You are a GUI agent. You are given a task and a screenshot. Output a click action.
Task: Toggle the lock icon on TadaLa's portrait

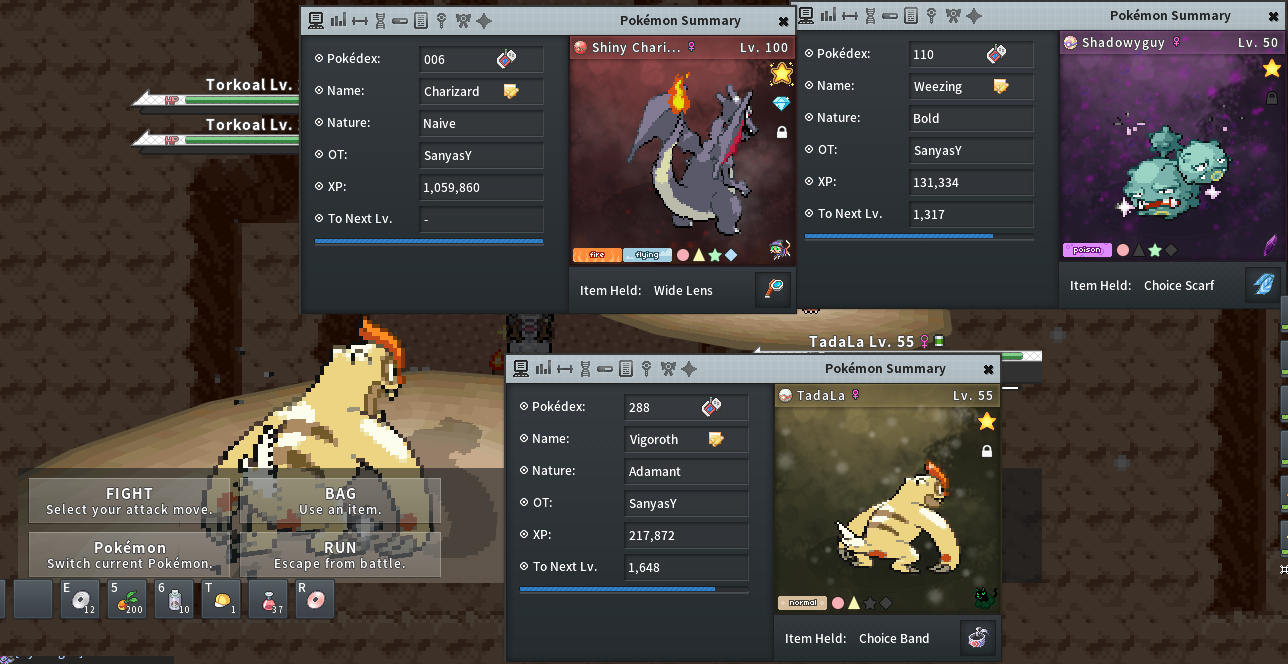tap(987, 451)
